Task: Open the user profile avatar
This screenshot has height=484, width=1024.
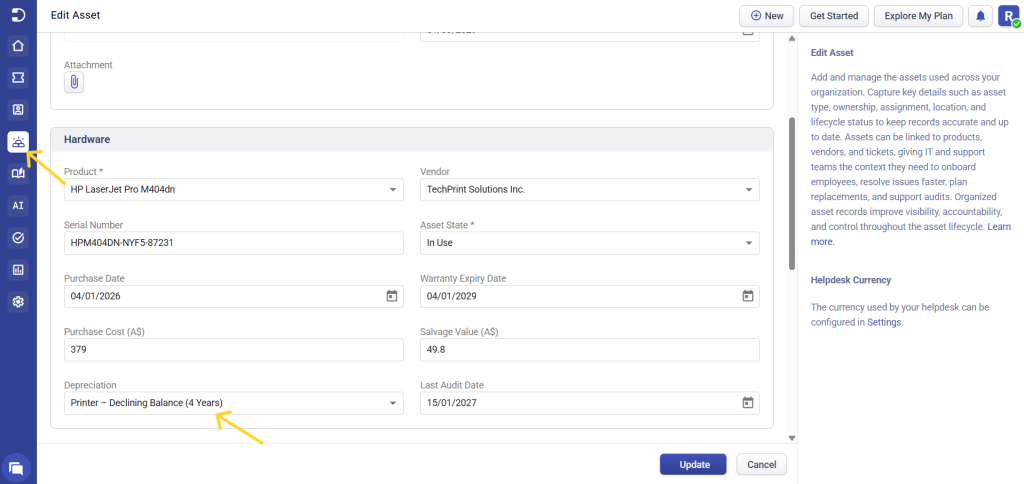Action: [x=1008, y=16]
